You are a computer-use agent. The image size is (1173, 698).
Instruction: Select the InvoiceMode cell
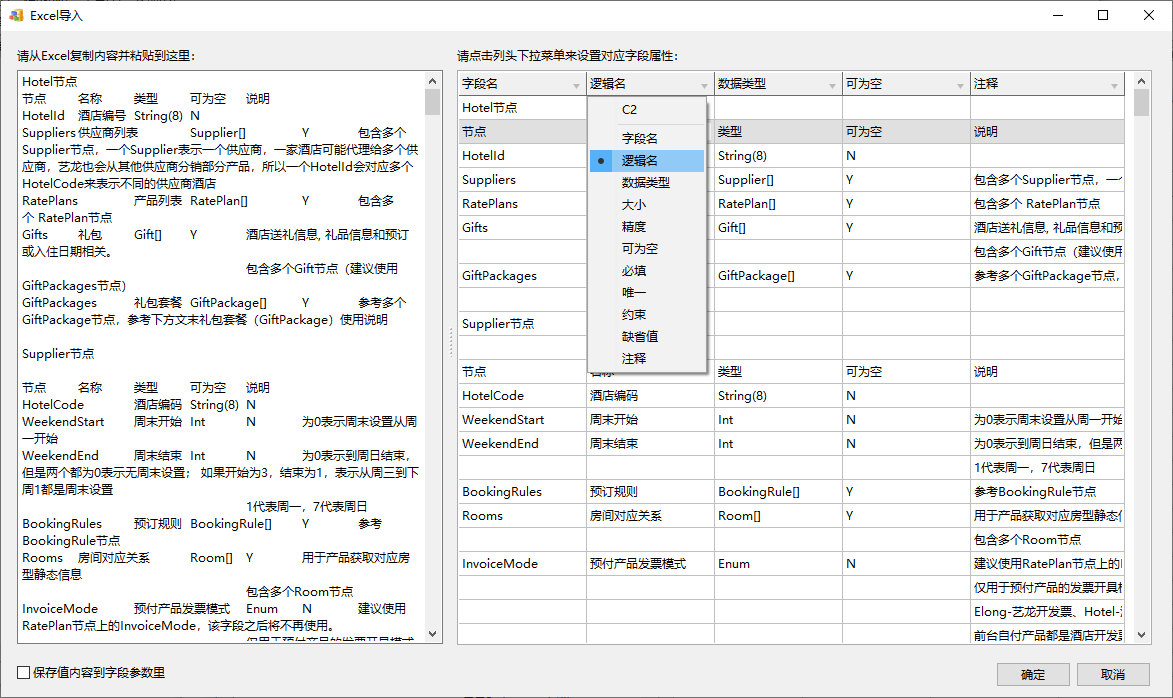coord(522,563)
